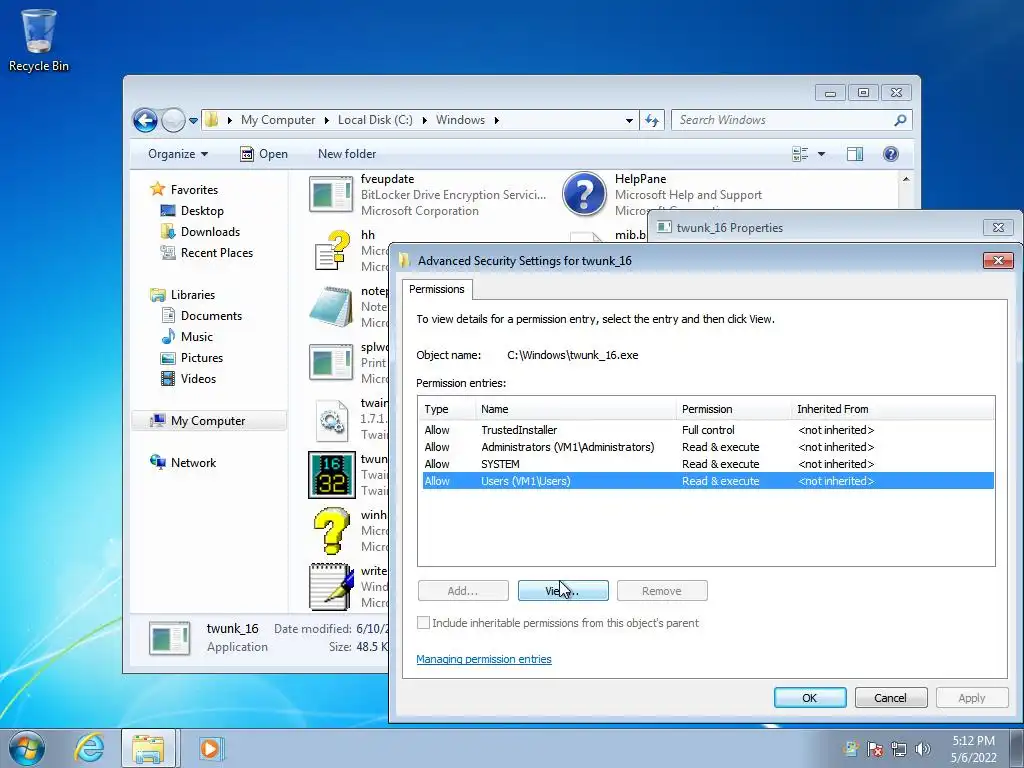The height and width of the screenshot is (768, 1024).
Task: Open the recent locations dropdown arrow
Action: pos(193,121)
